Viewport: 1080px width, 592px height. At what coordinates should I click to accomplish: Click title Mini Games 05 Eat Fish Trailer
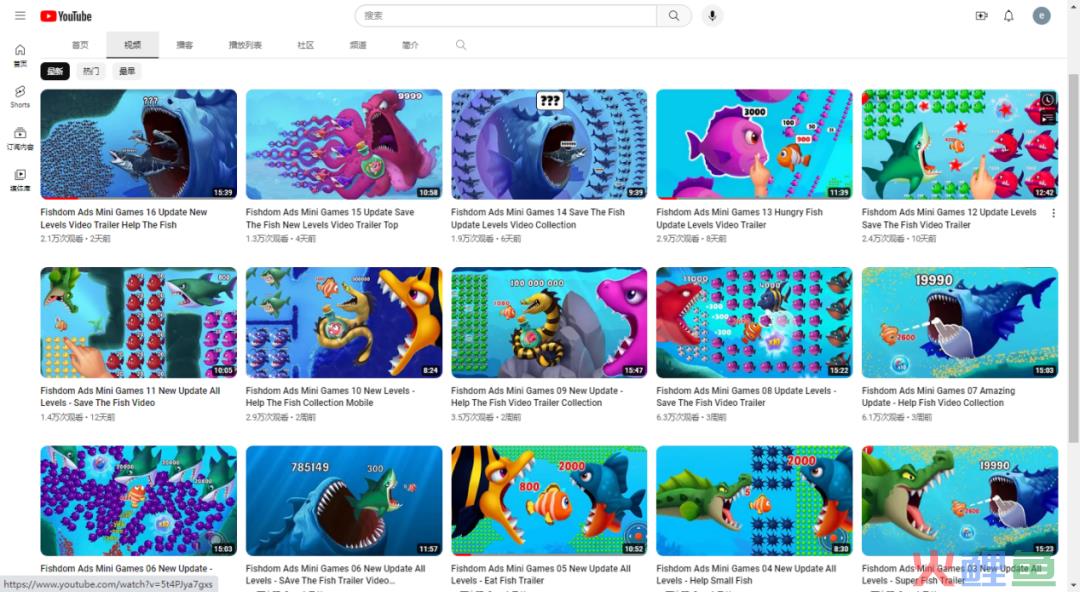coord(541,574)
